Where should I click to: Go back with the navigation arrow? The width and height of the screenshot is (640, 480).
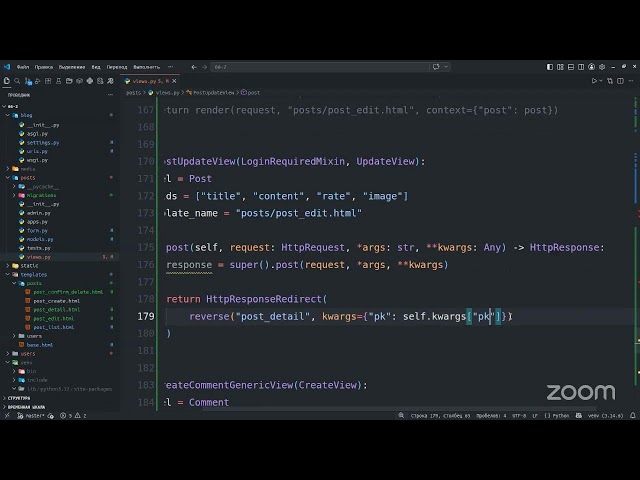tap(194, 67)
